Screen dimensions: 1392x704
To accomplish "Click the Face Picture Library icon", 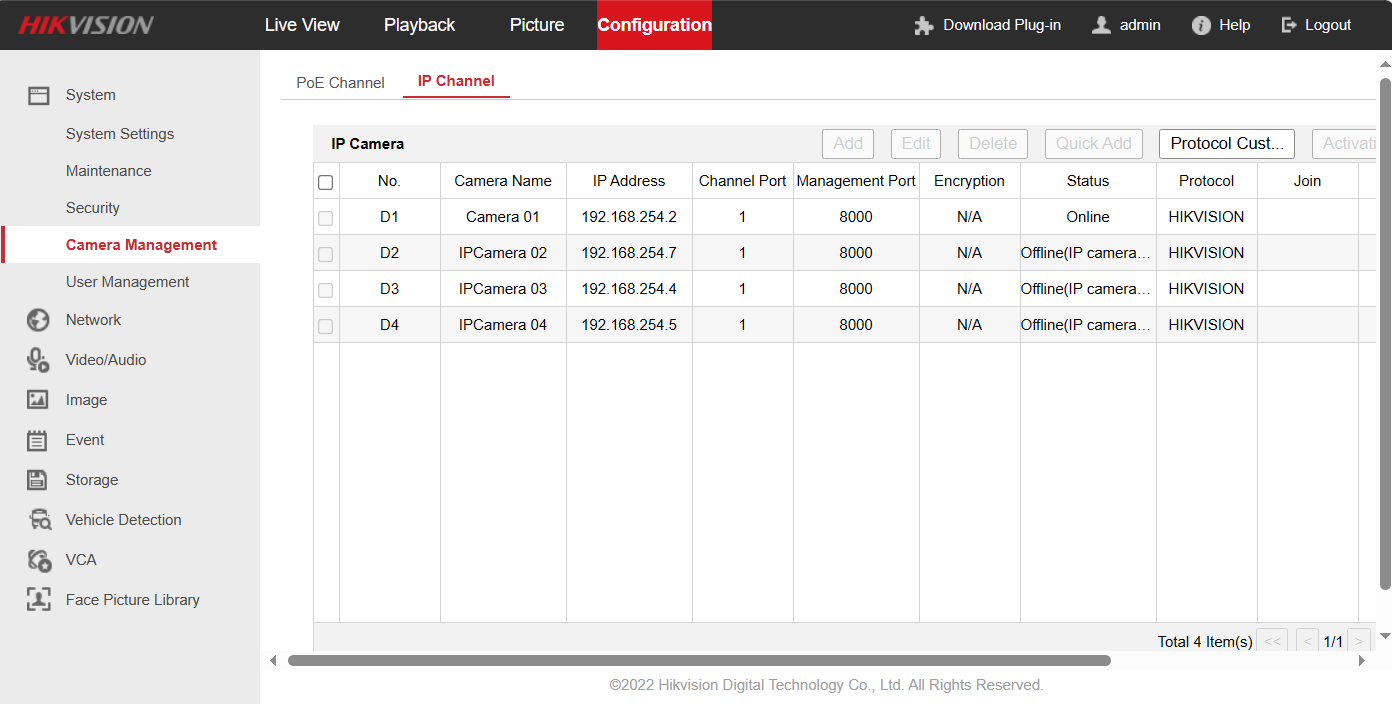I will [x=38, y=600].
